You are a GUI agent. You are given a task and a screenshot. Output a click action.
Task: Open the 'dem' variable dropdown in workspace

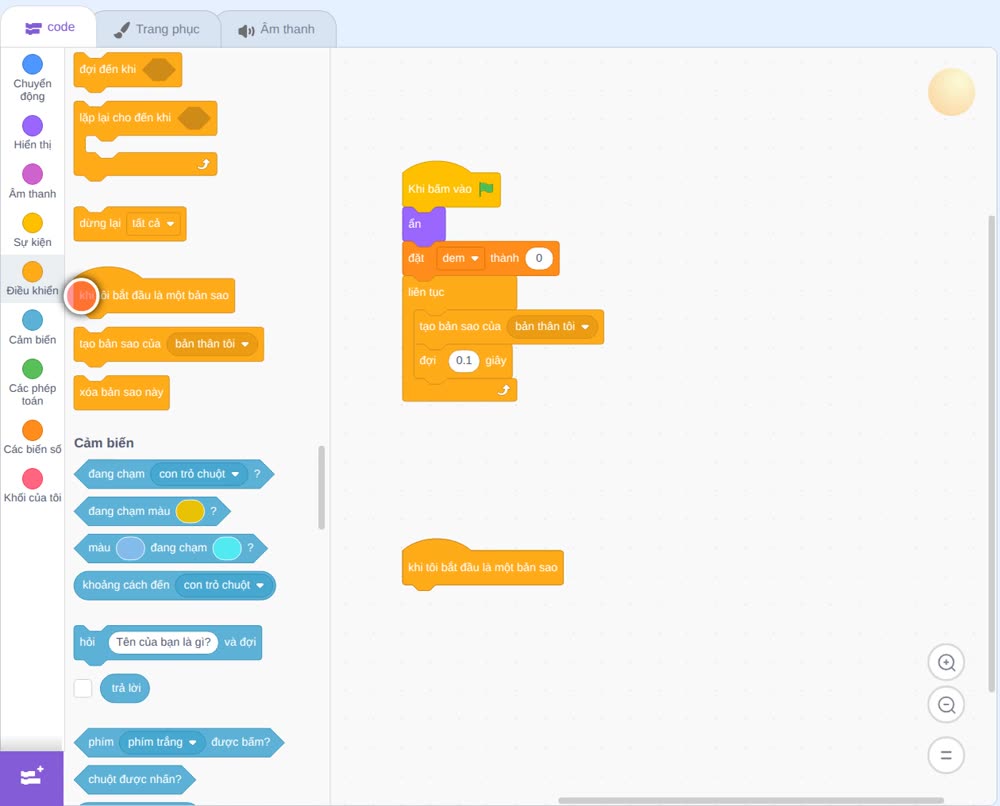(460, 258)
